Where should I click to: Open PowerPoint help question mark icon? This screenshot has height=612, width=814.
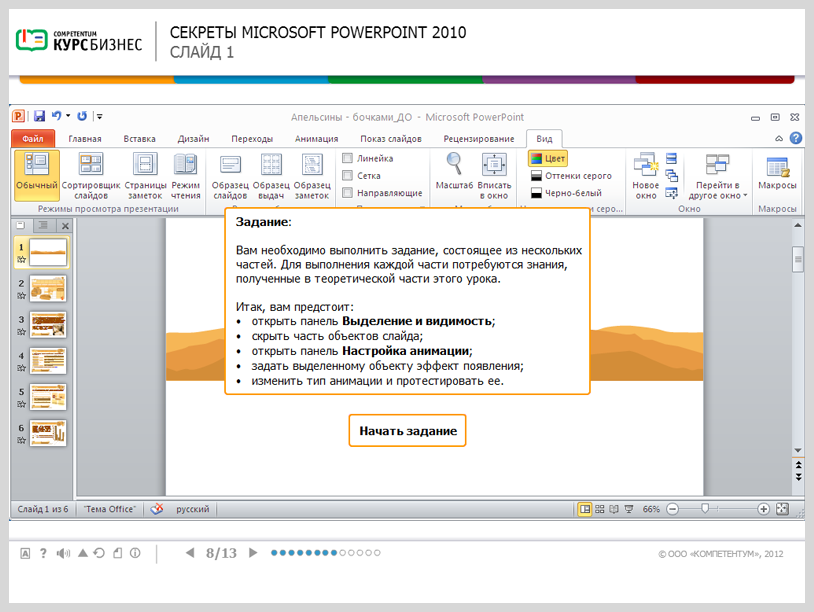[x=795, y=138]
